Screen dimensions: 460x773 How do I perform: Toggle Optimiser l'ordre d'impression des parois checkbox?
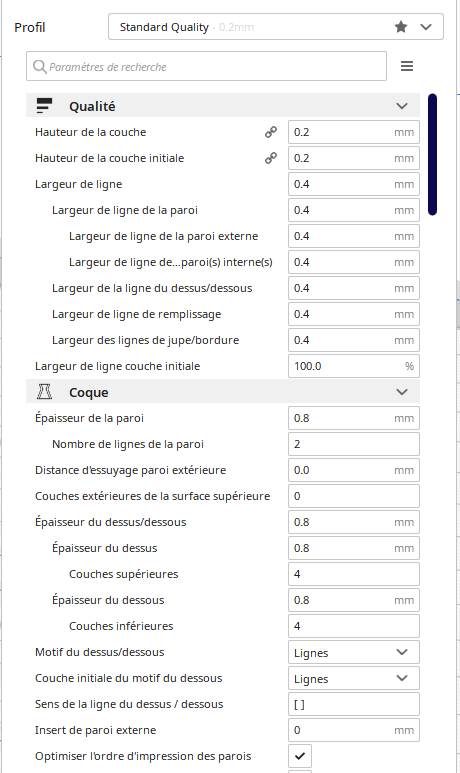[300, 756]
